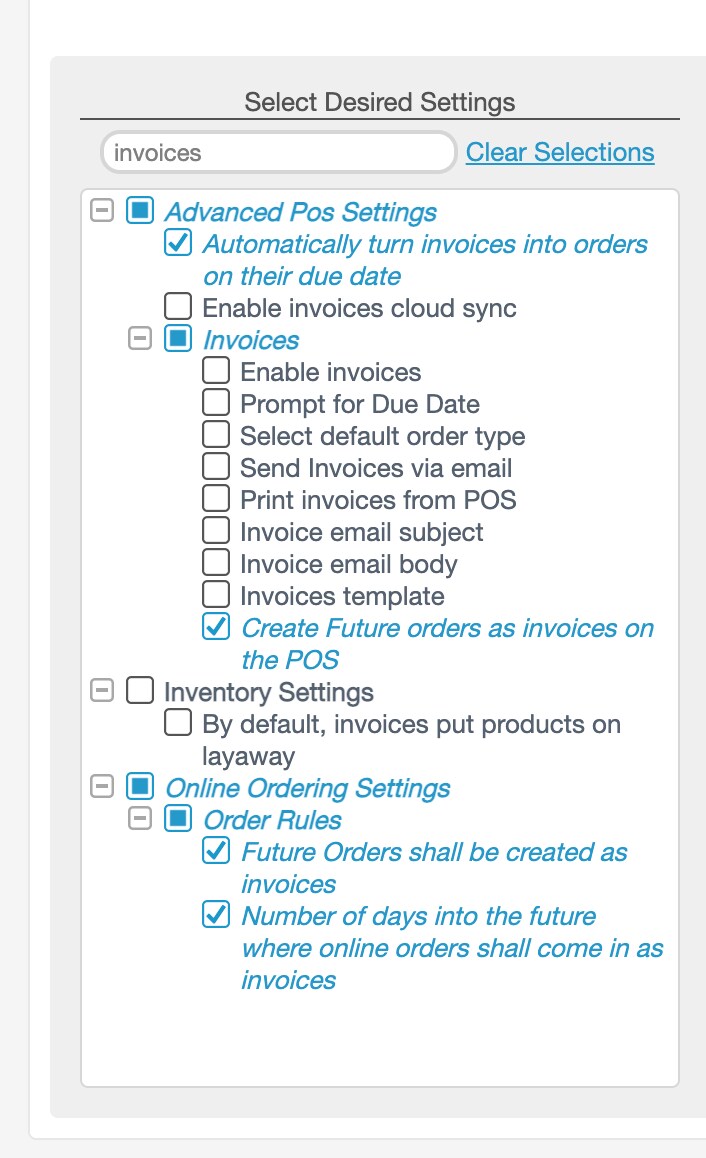Uncheck Future Orders shall be created as invoices
The height and width of the screenshot is (1158, 706).
[216, 852]
